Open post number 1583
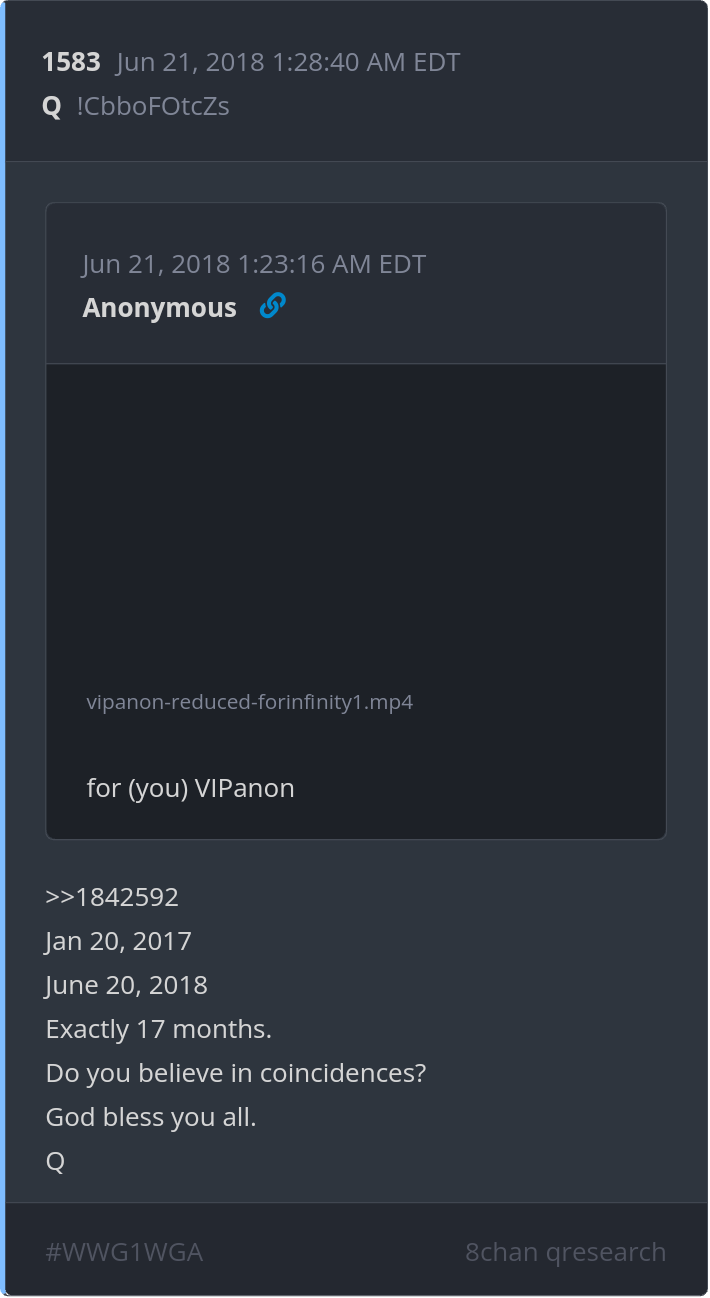 [71, 62]
